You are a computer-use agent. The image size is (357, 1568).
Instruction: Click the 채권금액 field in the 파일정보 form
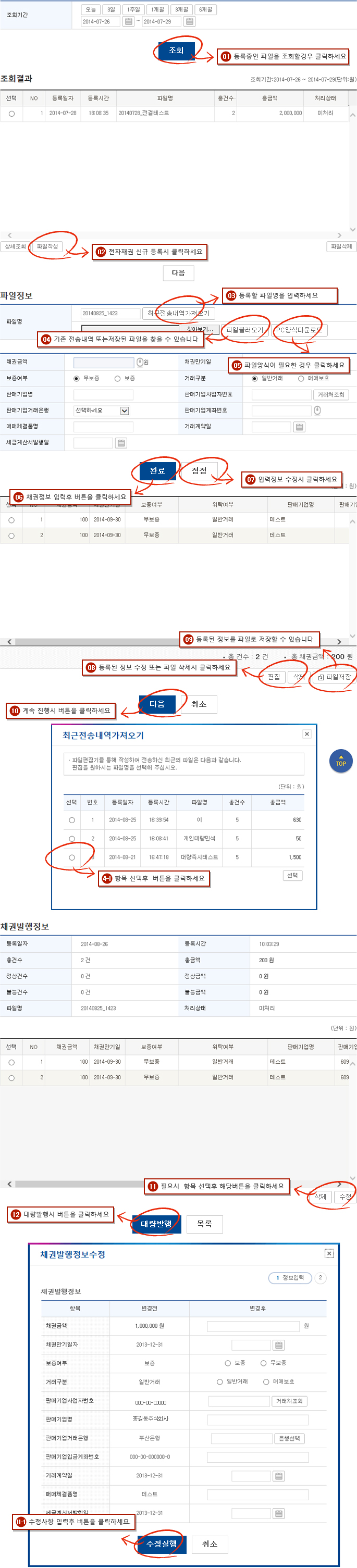click(104, 362)
